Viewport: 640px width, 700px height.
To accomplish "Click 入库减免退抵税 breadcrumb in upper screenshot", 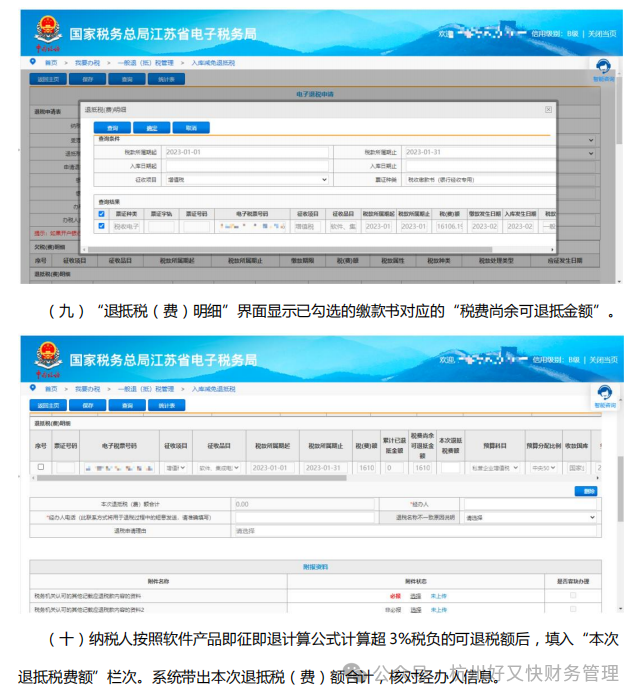I will coord(213,63).
